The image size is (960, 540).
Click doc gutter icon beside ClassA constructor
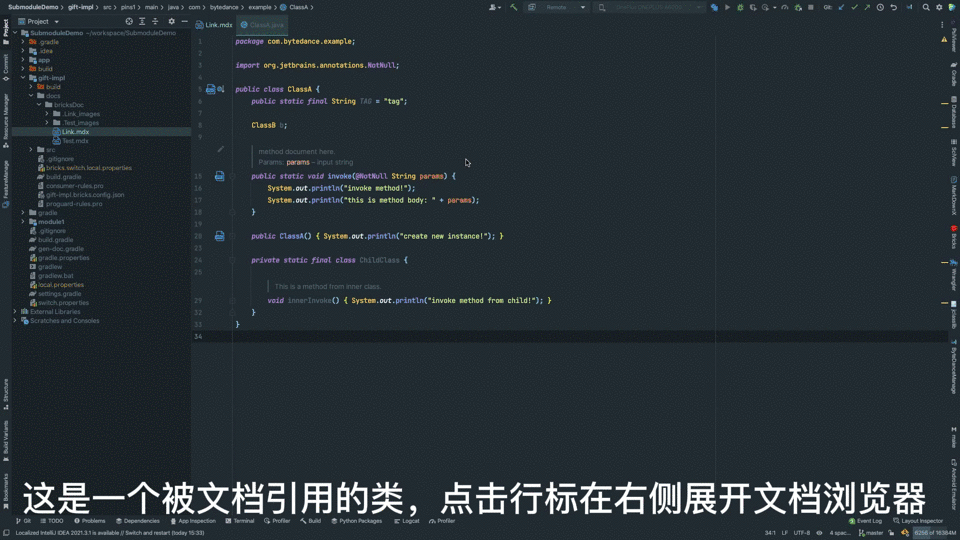coord(219,236)
